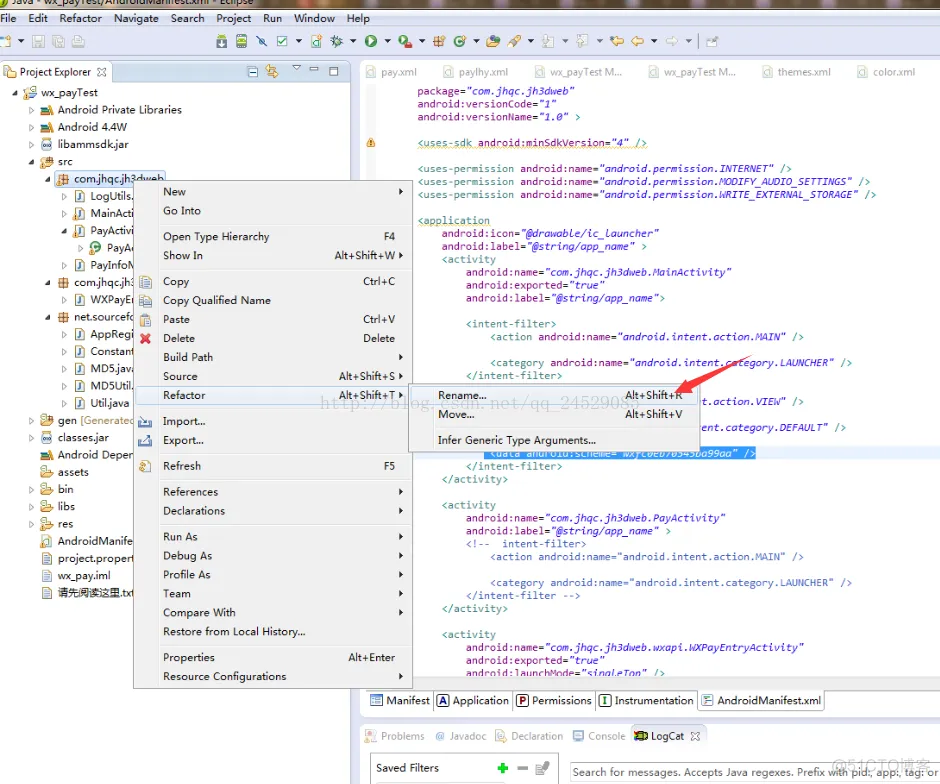
Task: Click the Refresh icon in context menu
Action: (x=145, y=466)
